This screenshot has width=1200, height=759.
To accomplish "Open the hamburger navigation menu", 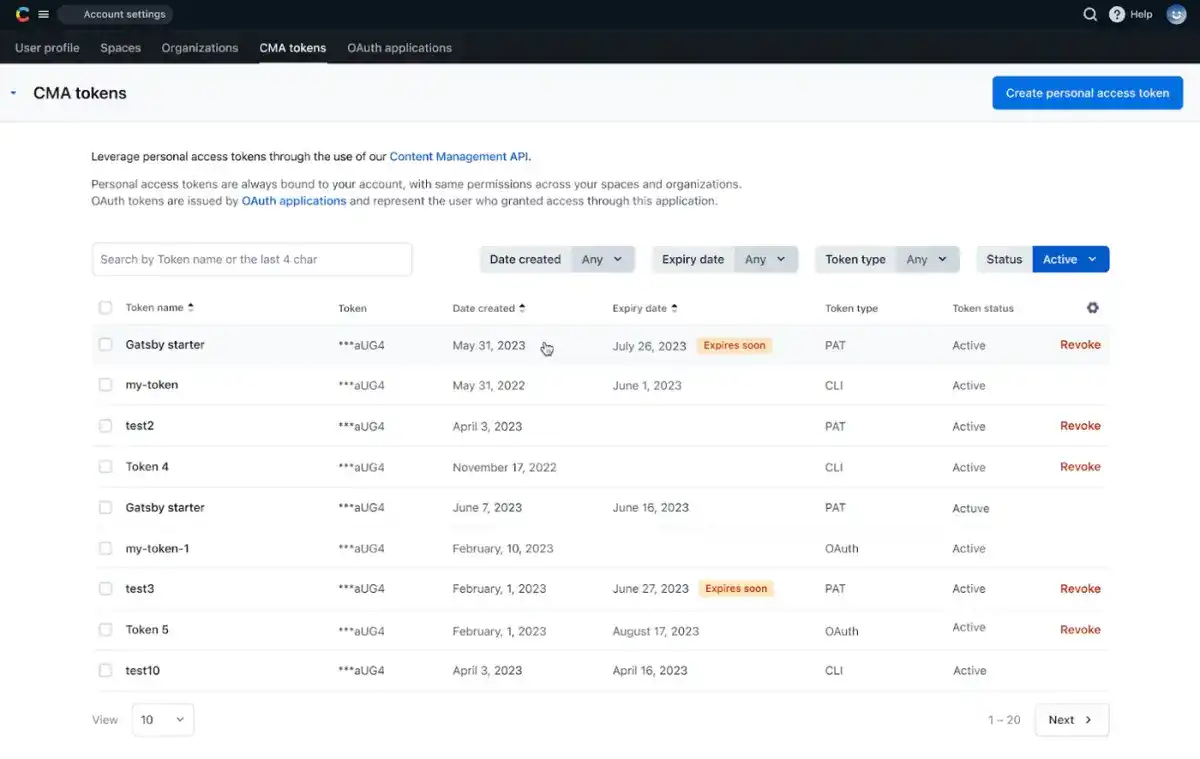I will coord(43,15).
